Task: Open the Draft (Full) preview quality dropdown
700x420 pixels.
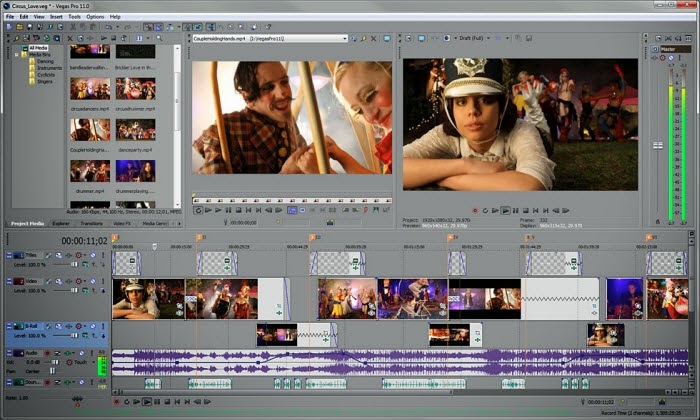Action: click(488, 38)
